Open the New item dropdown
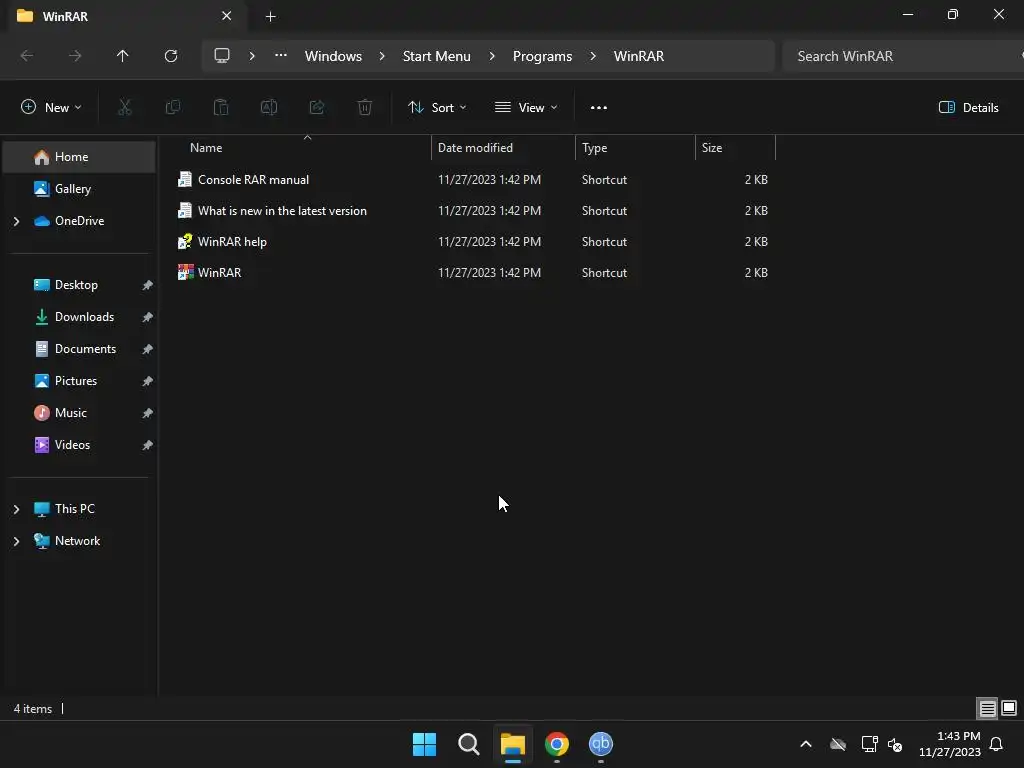The width and height of the screenshot is (1024, 768). [x=51, y=107]
